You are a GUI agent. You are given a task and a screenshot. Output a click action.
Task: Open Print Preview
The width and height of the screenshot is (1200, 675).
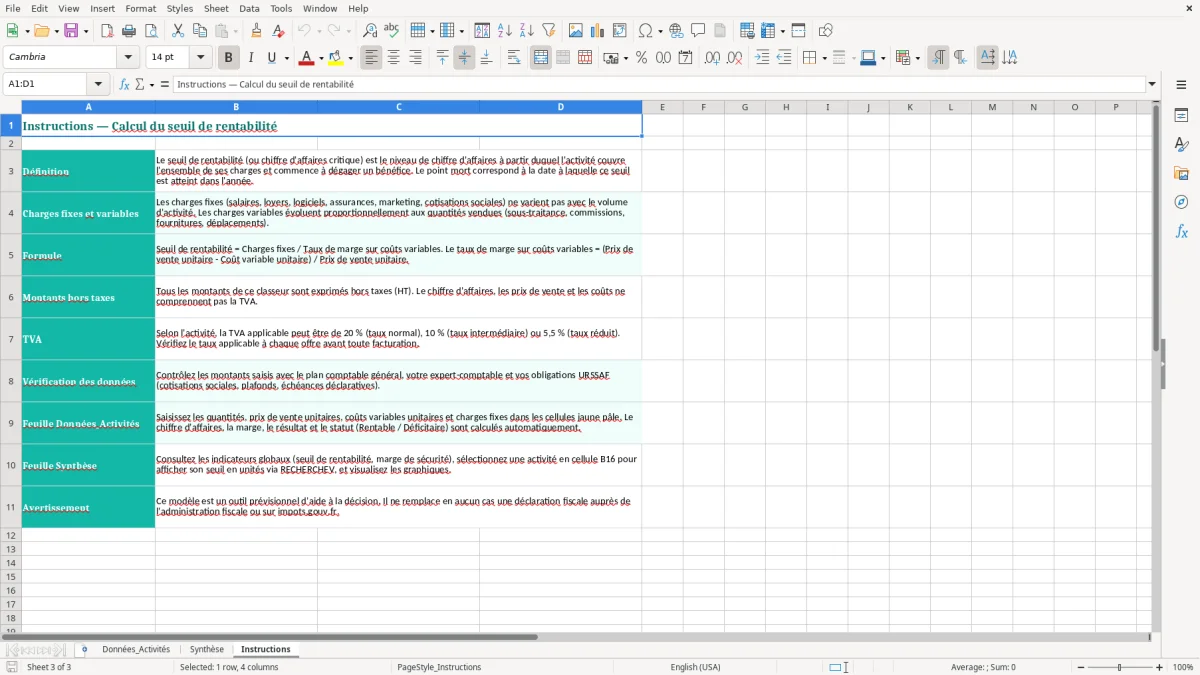(151, 31)
